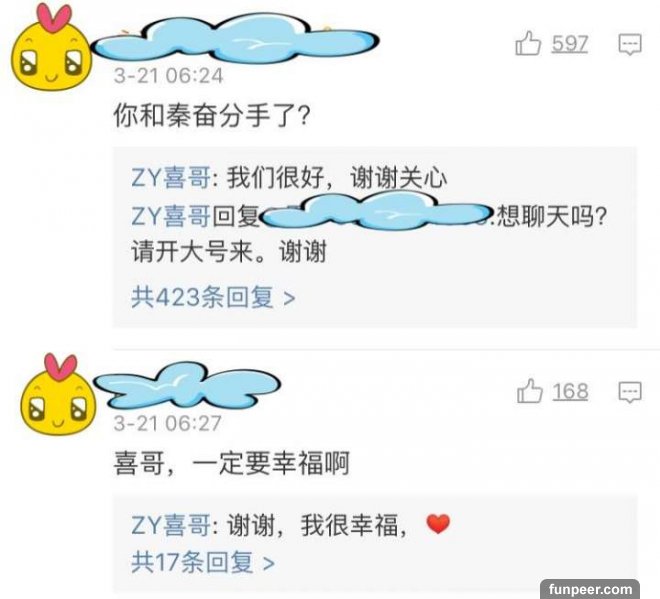
Task: Expand the 共423条回复 thread
Action: point(213,297)
